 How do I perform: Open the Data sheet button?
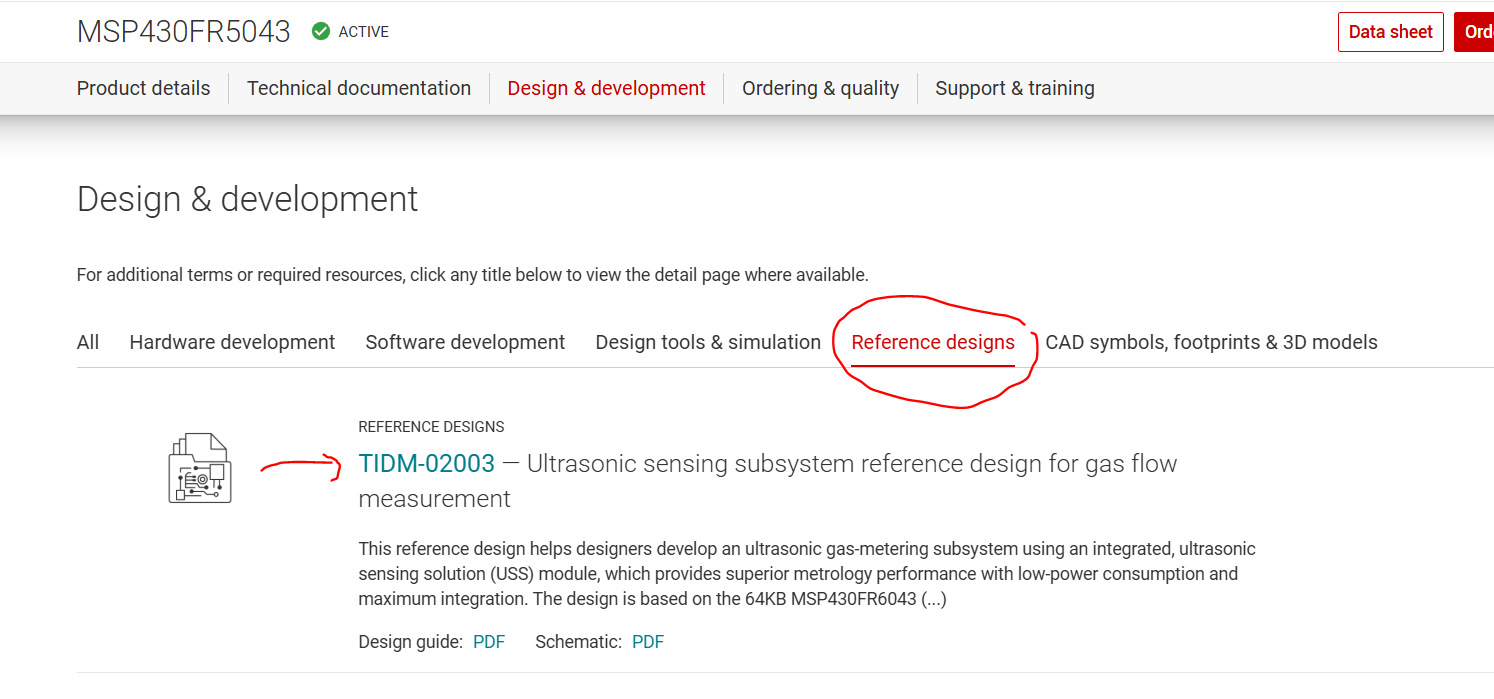point(1390,32)
